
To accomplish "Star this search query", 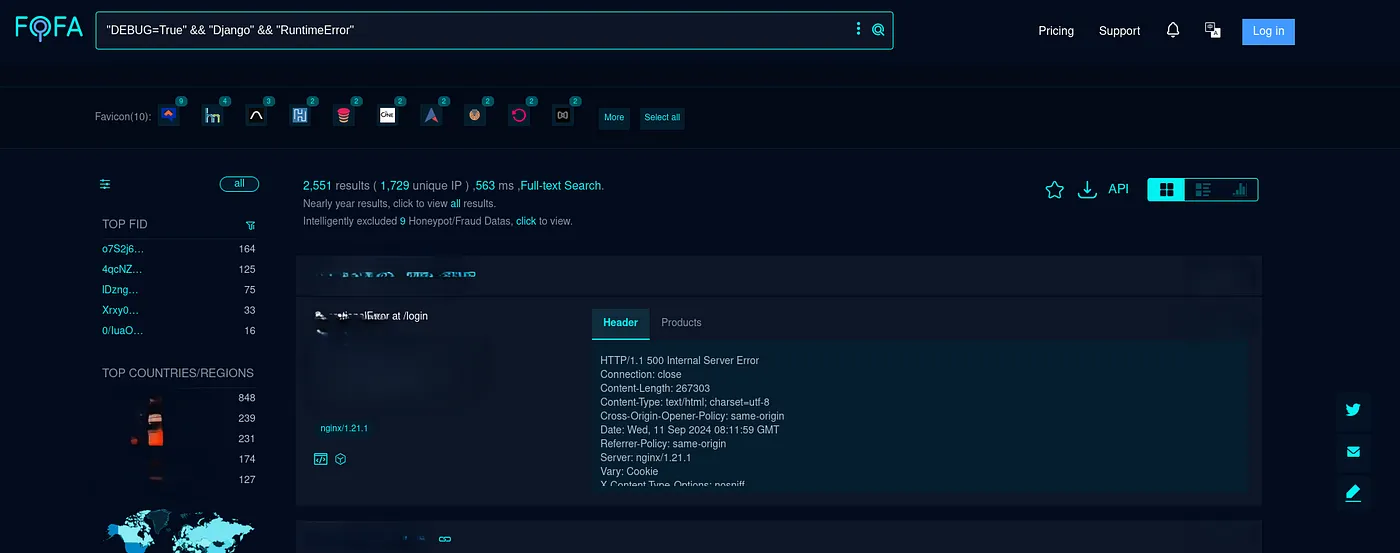I will click(1054, 189).
